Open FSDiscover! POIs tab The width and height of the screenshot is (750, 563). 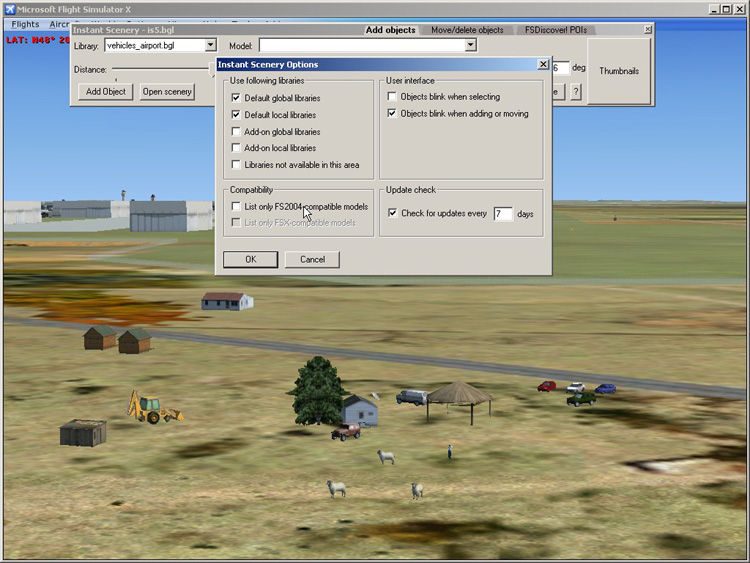(x=556, y=30)
